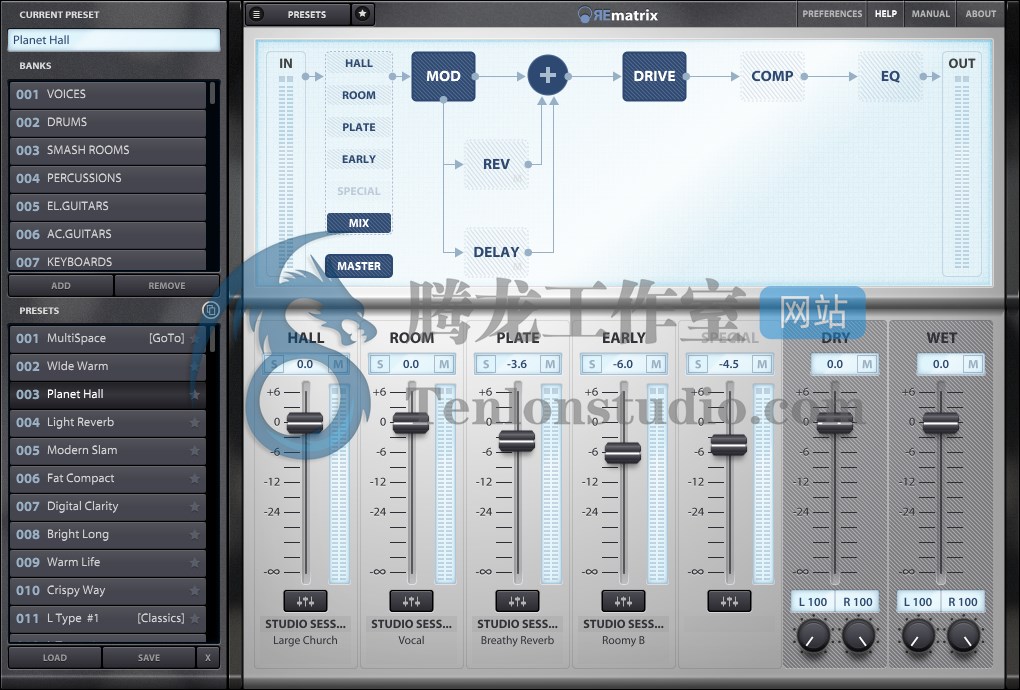Favorite the Modern Slam preset star
This screenshot has height=690, width=1020.
pos(195,451)
